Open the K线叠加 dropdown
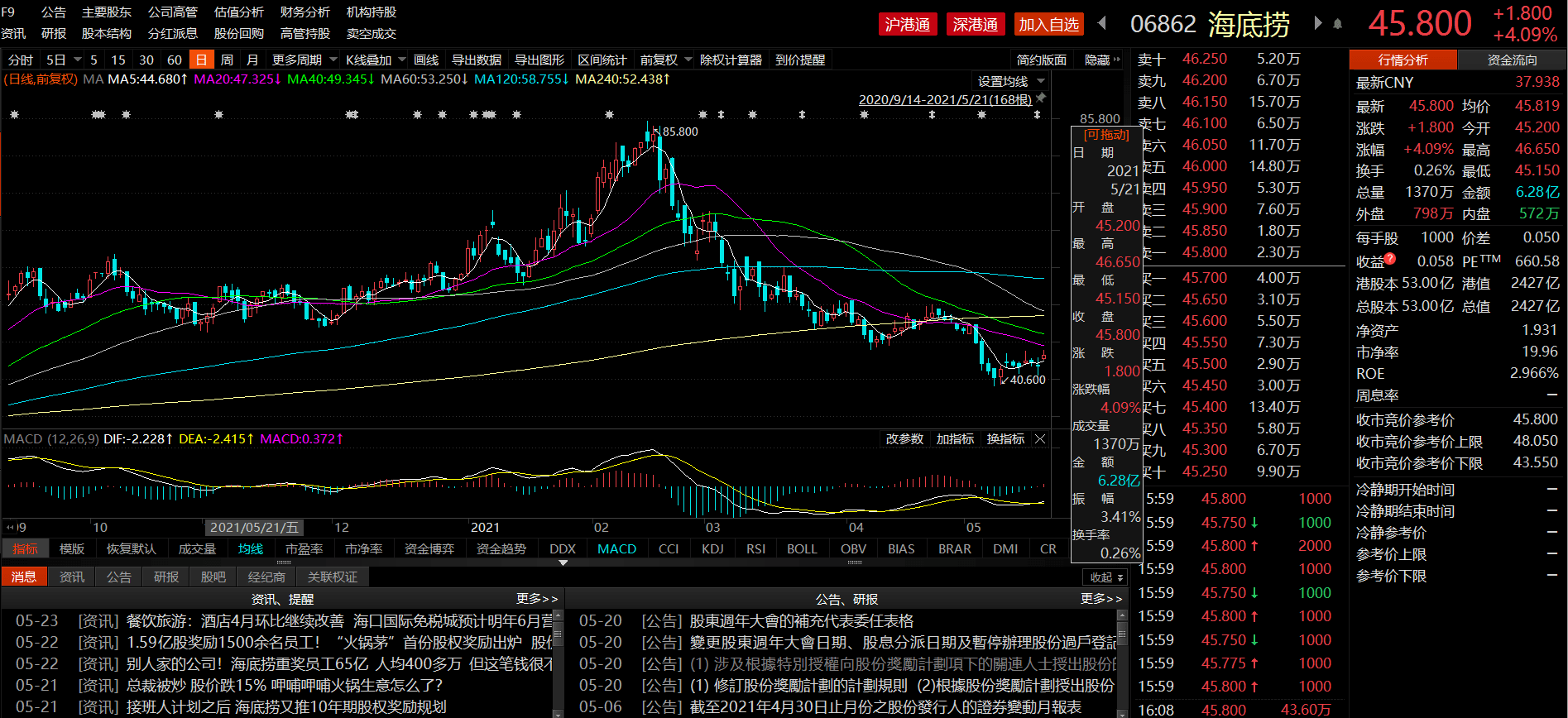 (402, 60)
